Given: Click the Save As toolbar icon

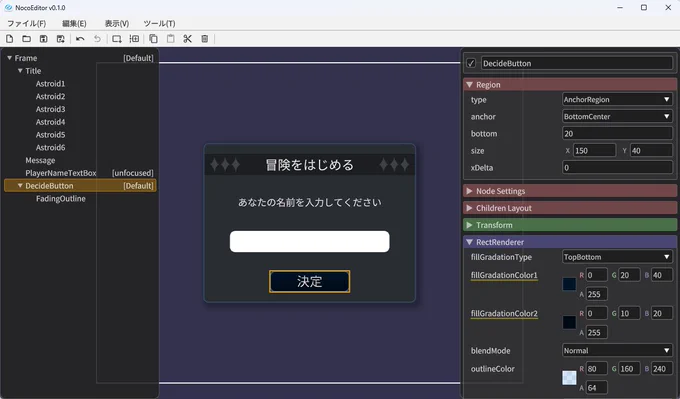Looking at the screenshot, I should 61,39.
